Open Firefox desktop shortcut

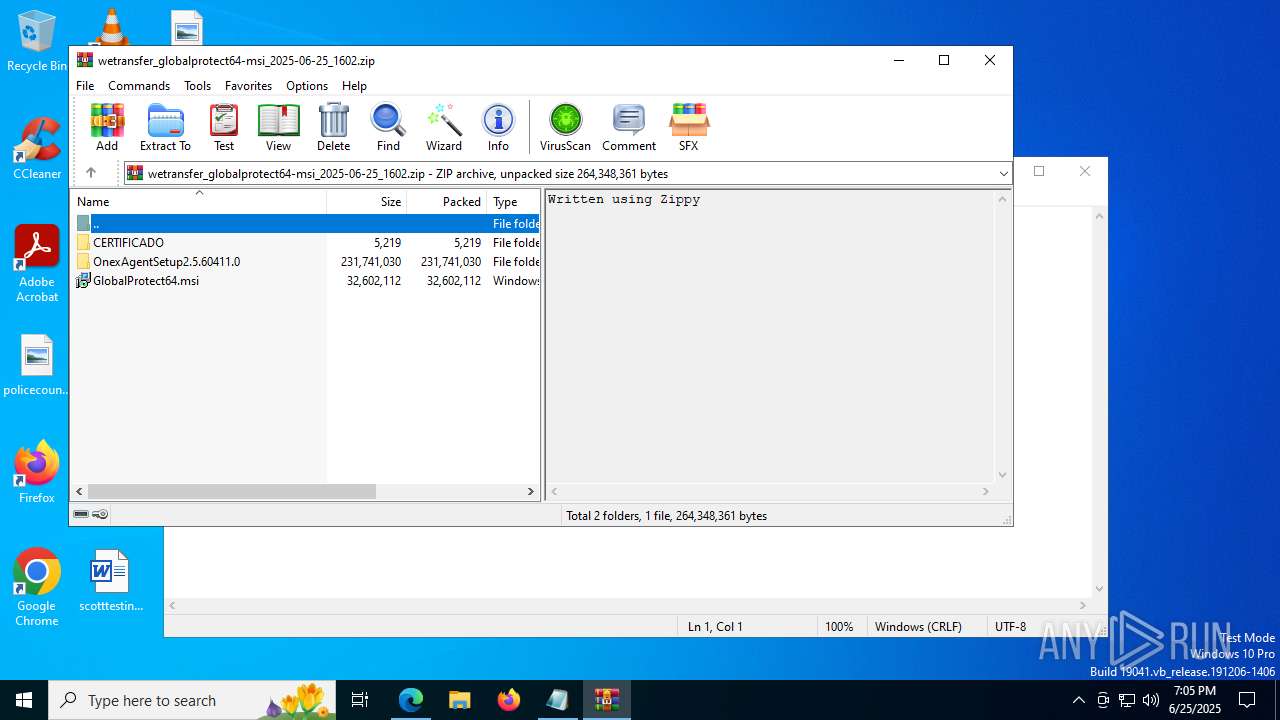click(x=37, y=472)
